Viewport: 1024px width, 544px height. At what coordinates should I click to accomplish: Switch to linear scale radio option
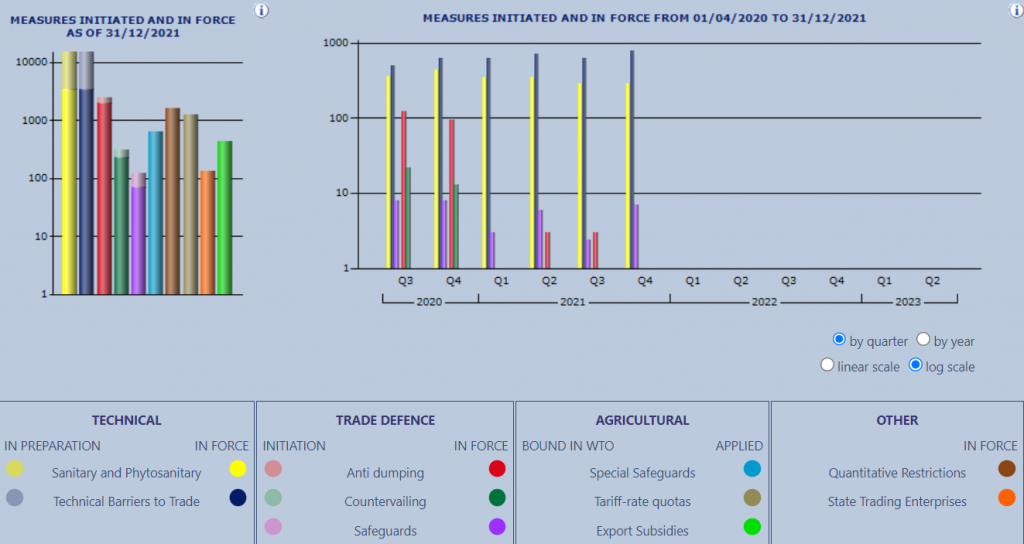pyautogui.click(x=827, y=365)
